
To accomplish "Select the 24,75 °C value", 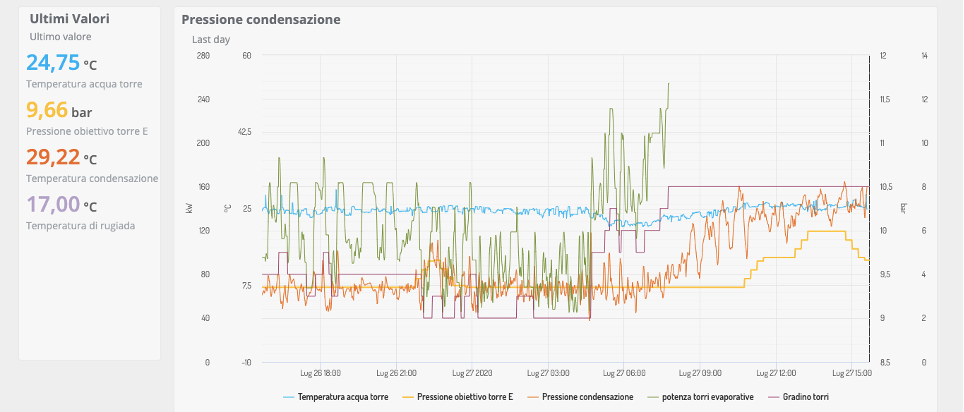I will (x=61, y=63).
